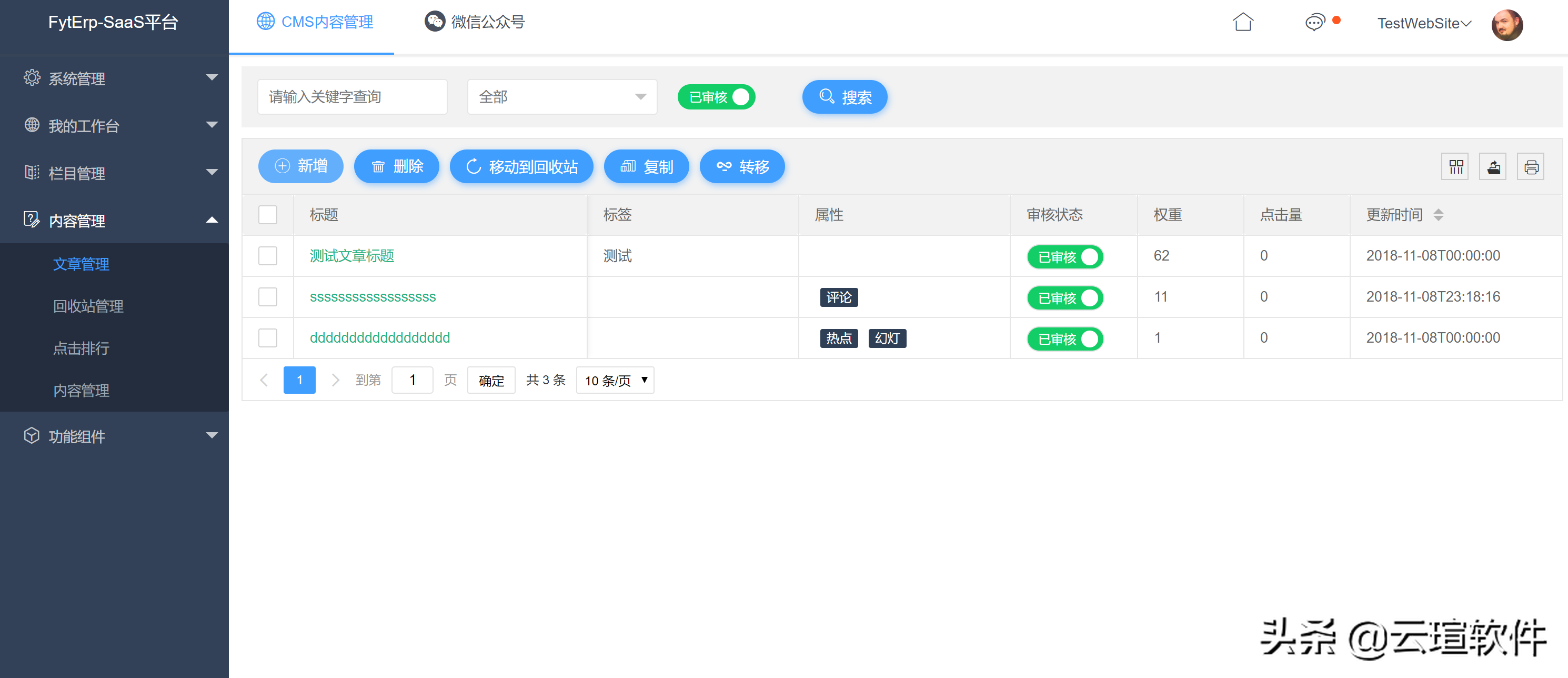Toggle the 已审核 filter switch in the search bar
This screenshot has width=1568, height=678.
pos(716,97)
